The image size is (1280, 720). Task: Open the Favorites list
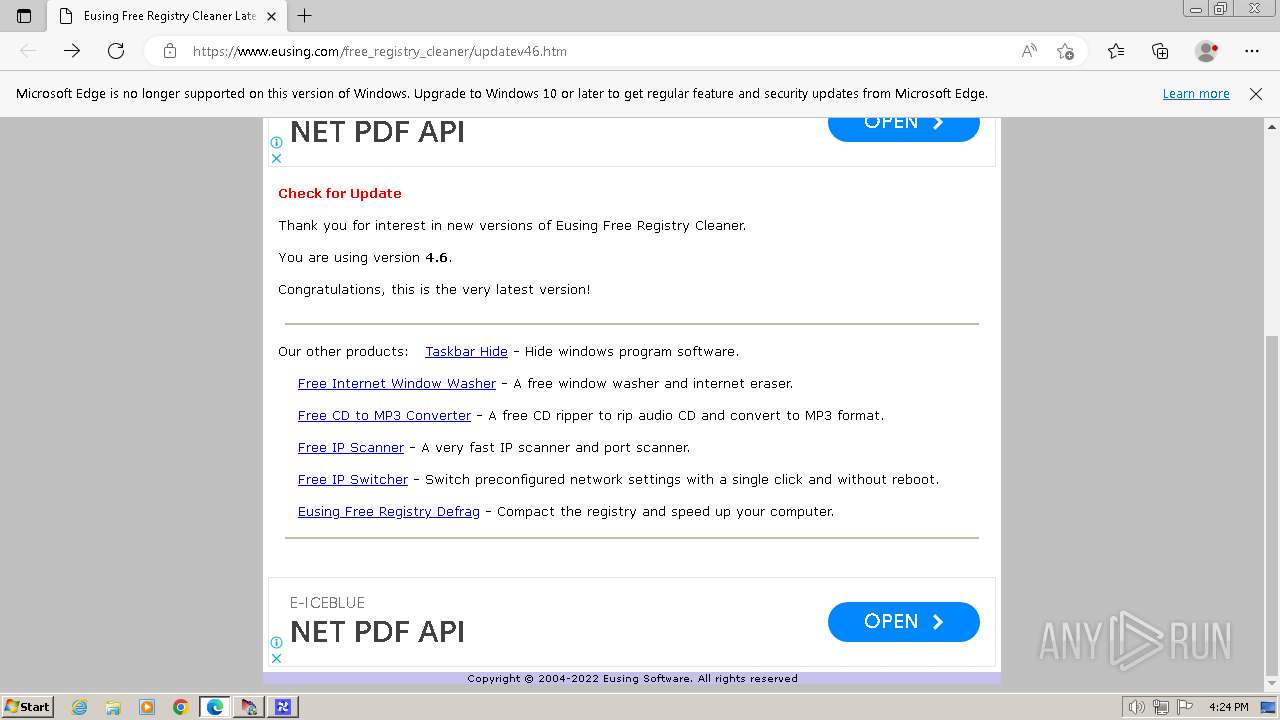1116,51
